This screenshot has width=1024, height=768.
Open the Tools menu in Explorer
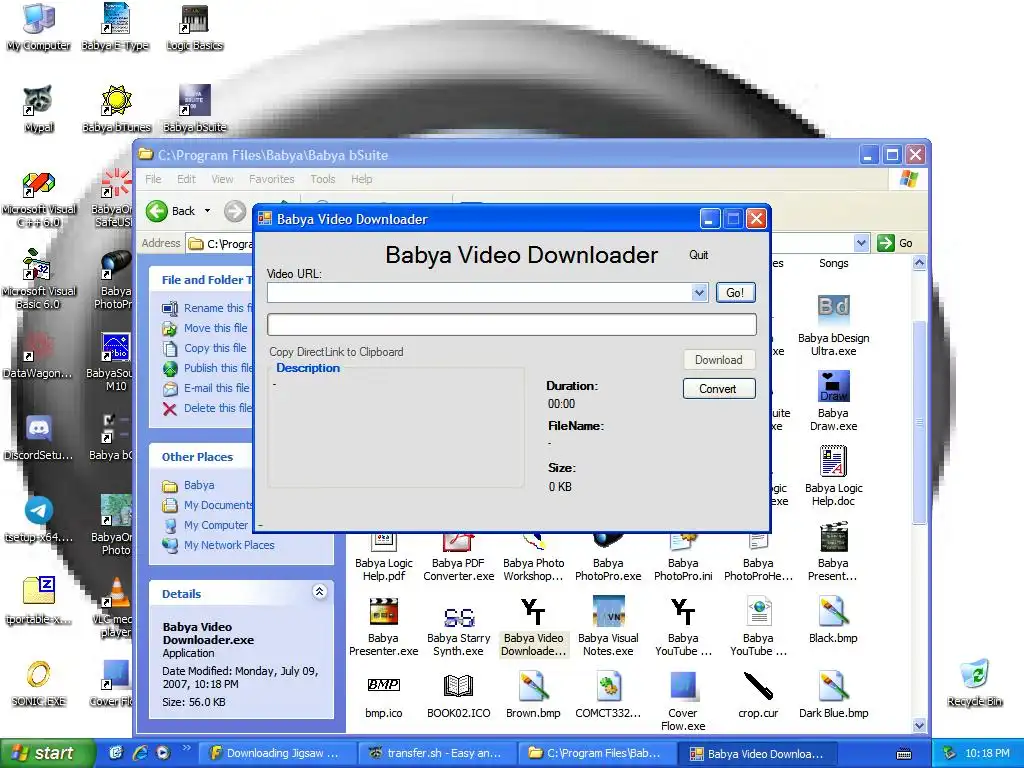(323, 179)
